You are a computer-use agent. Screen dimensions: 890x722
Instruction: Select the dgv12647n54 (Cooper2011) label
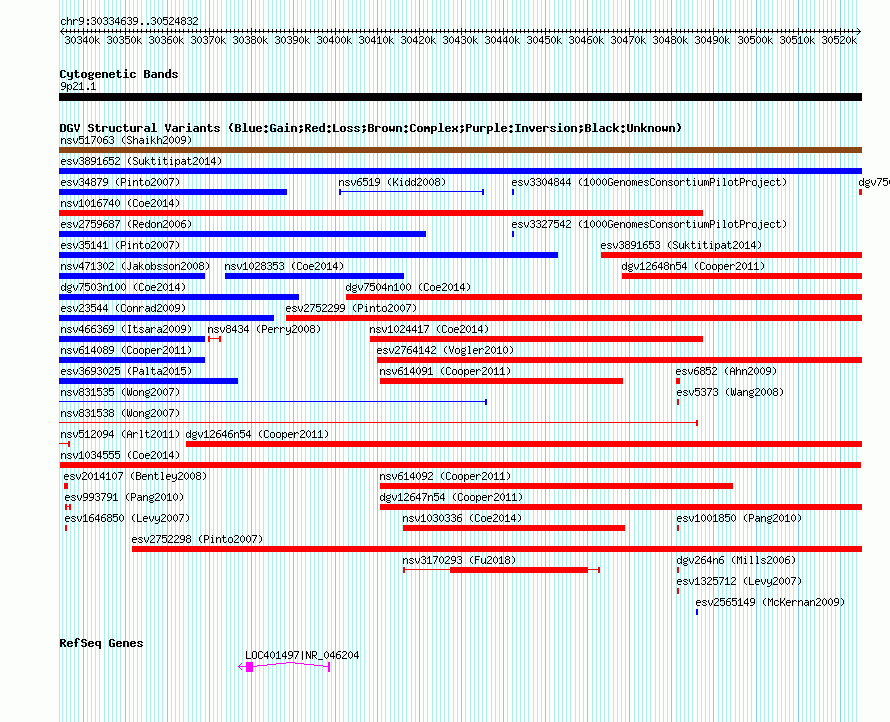click(x=452, y=497)
